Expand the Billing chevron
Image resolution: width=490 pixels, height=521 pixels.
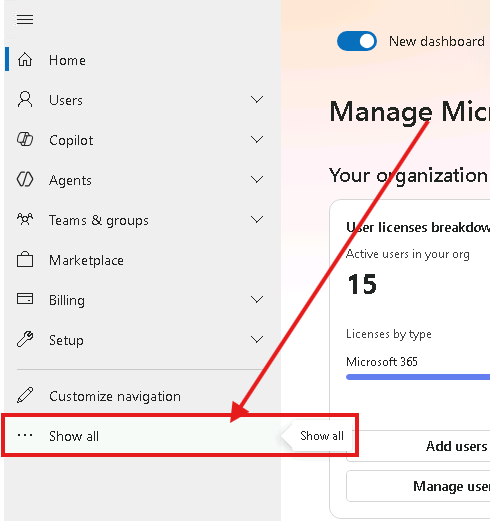coord(257,299)
